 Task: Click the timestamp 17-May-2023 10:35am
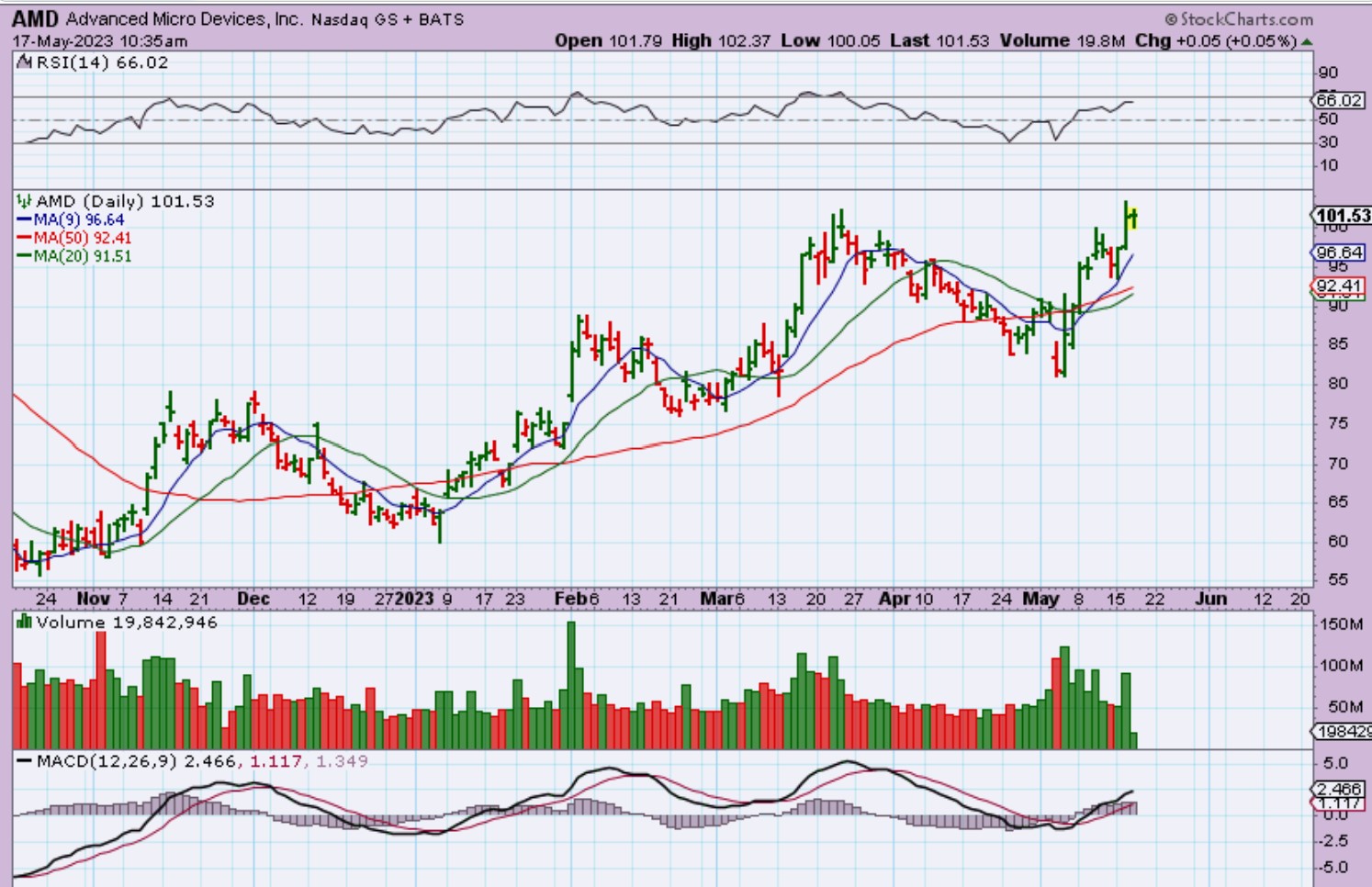pyautogui.click(x=99, y=41)
